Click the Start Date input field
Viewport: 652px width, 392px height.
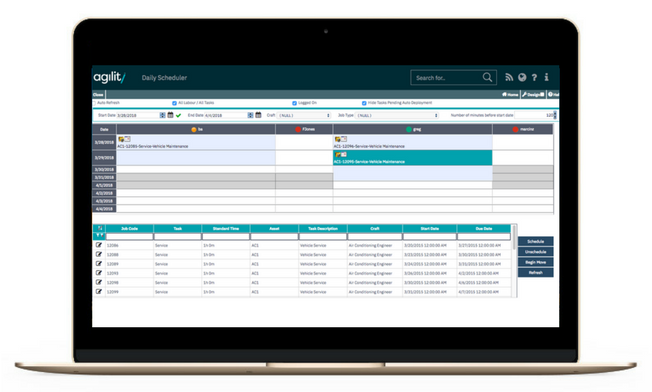[x=138, y=116]
